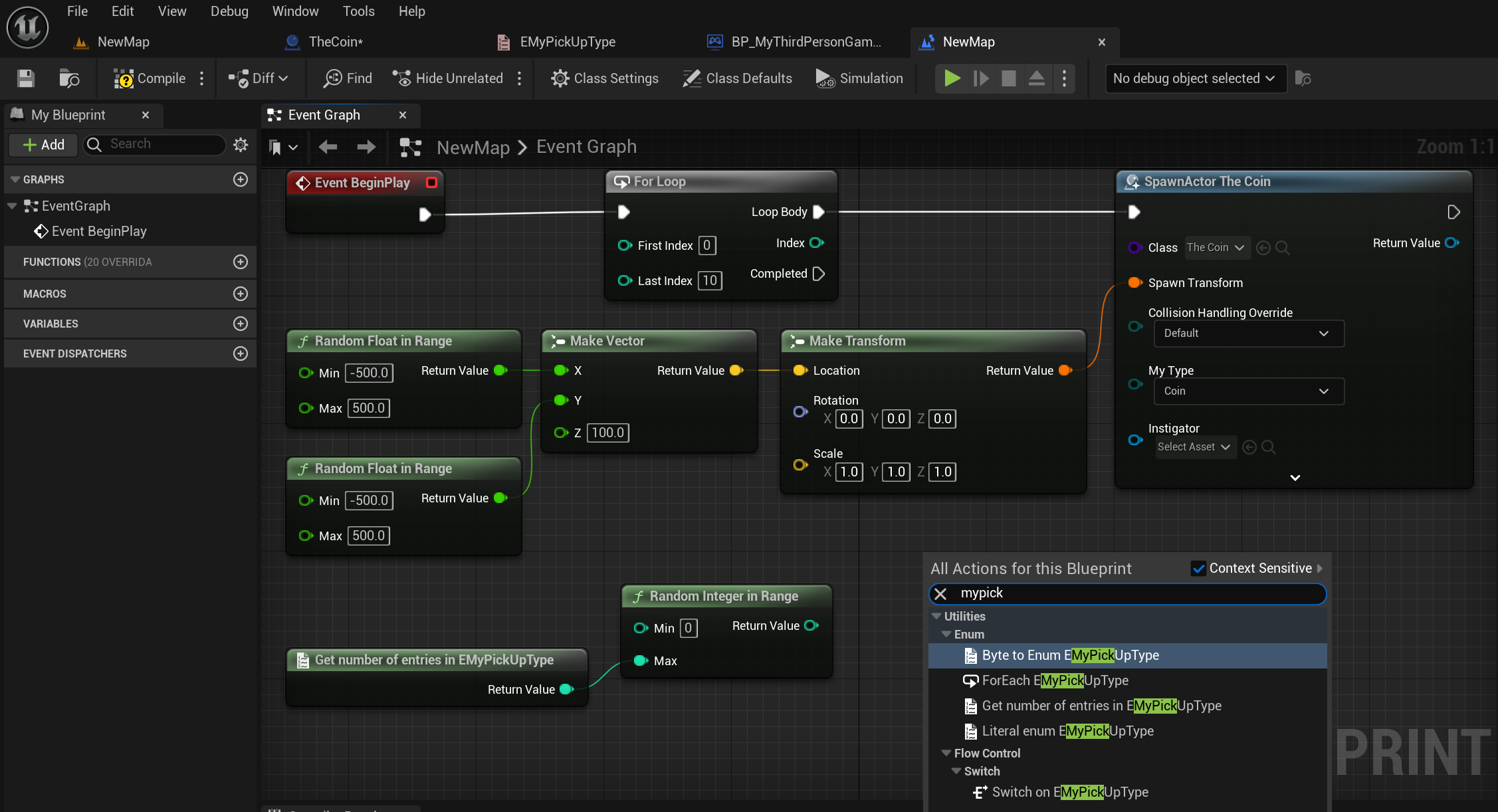
Task: Navigate back in graph history
Action: click(328, 147)
